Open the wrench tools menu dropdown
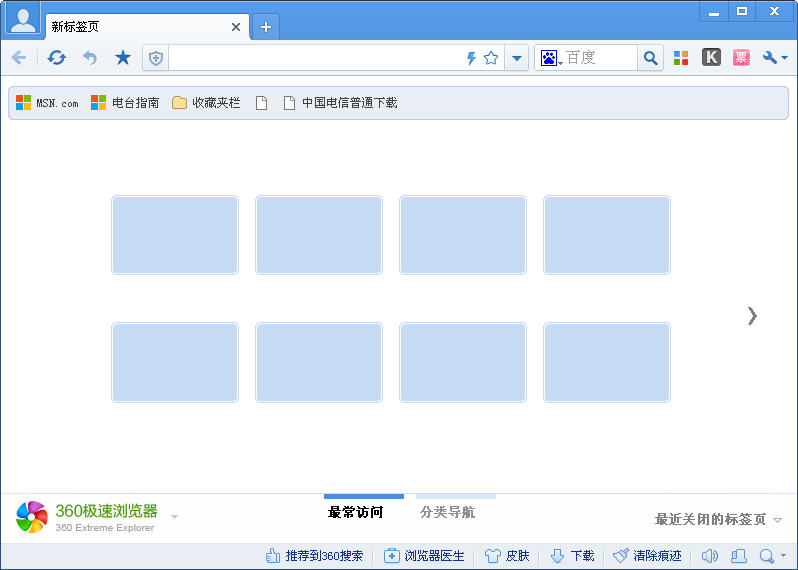Screen dimensions: 798x570 (774, 58)
